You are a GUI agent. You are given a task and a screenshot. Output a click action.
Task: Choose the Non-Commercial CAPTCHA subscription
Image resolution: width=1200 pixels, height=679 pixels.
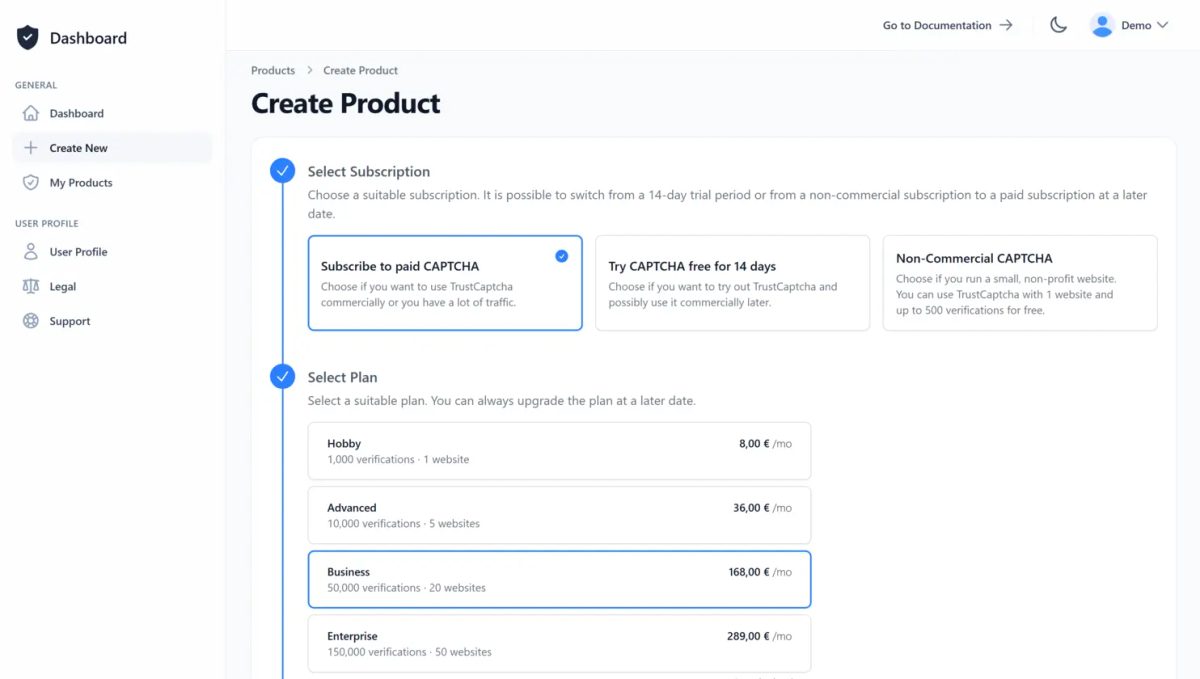coord(1019,283)
